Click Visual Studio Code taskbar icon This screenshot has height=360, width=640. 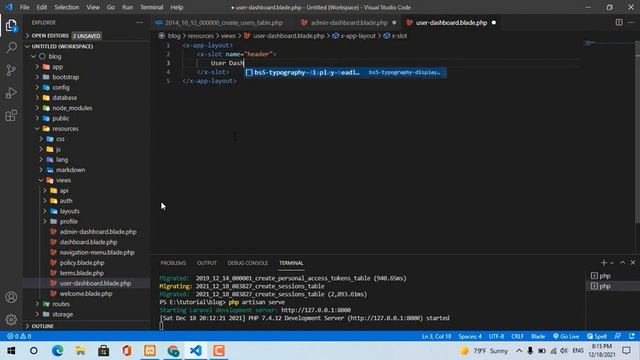coord(196,351)
